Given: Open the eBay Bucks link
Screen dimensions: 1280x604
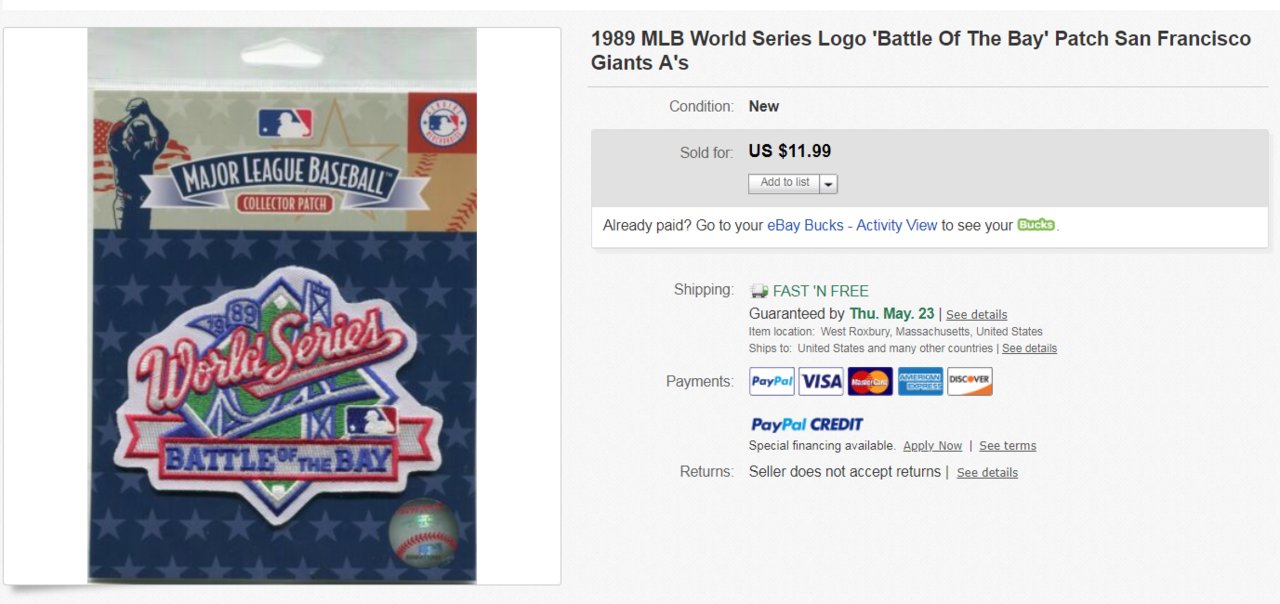Looking at the screenshot, I should (805, 226).
